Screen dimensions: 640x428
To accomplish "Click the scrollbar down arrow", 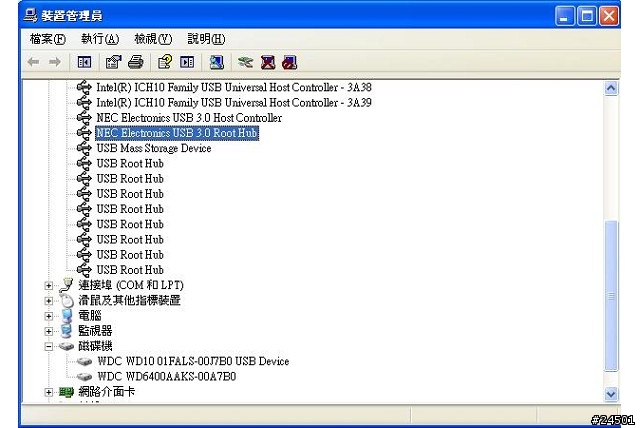I will [611, 394].
